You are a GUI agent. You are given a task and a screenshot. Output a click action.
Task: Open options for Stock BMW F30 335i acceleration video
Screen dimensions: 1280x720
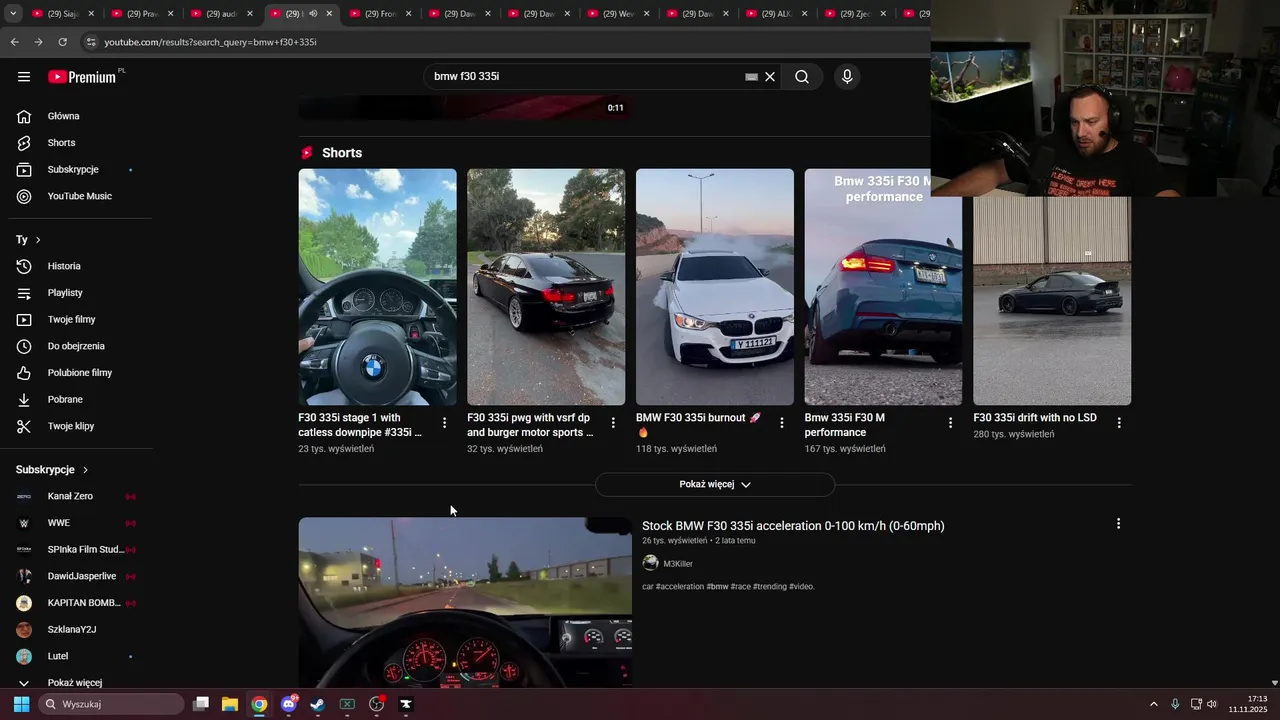pyautogui.click(x=1118, y=524)
